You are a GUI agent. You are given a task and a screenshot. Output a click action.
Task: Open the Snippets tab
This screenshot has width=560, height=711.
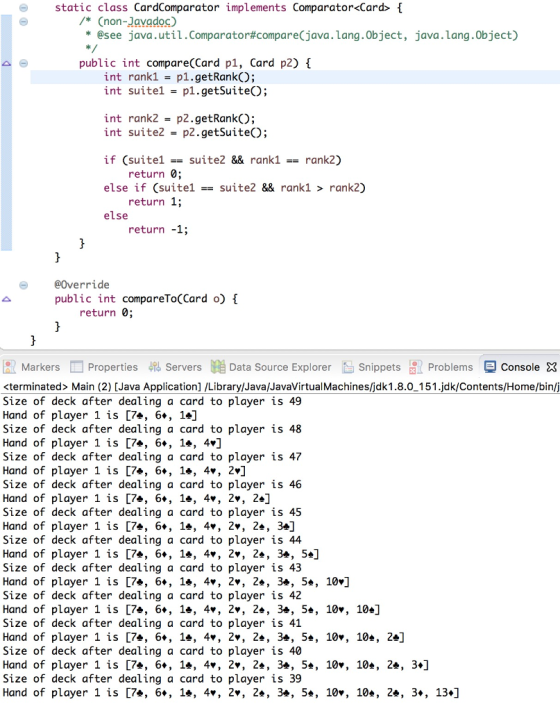(x=371, y=367)
